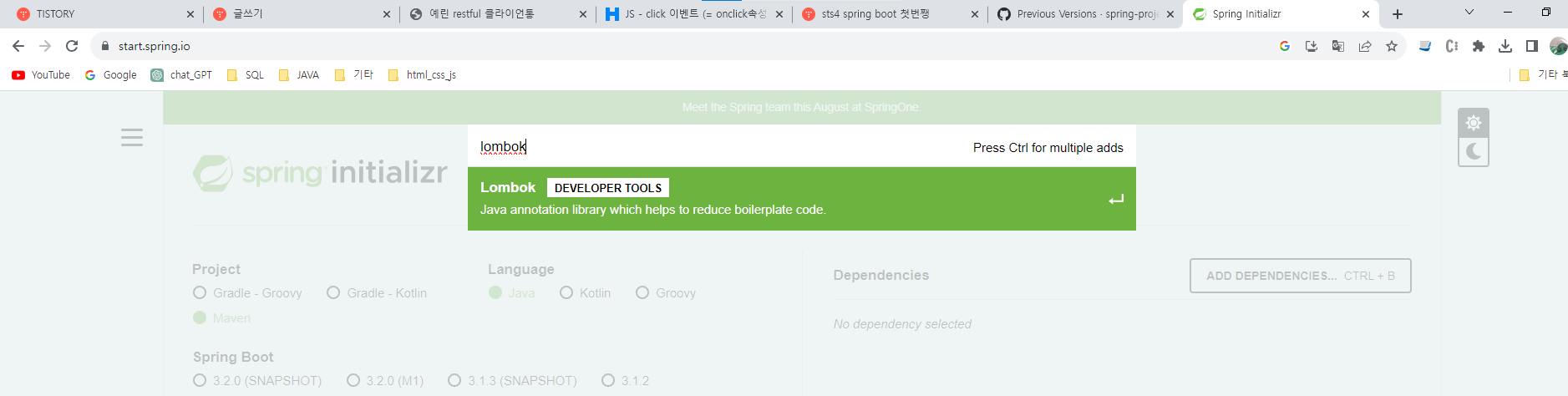Viewport: 1568px width, 396px height.
Task: Reload the start.spring.io page
Action: [72, 46]
